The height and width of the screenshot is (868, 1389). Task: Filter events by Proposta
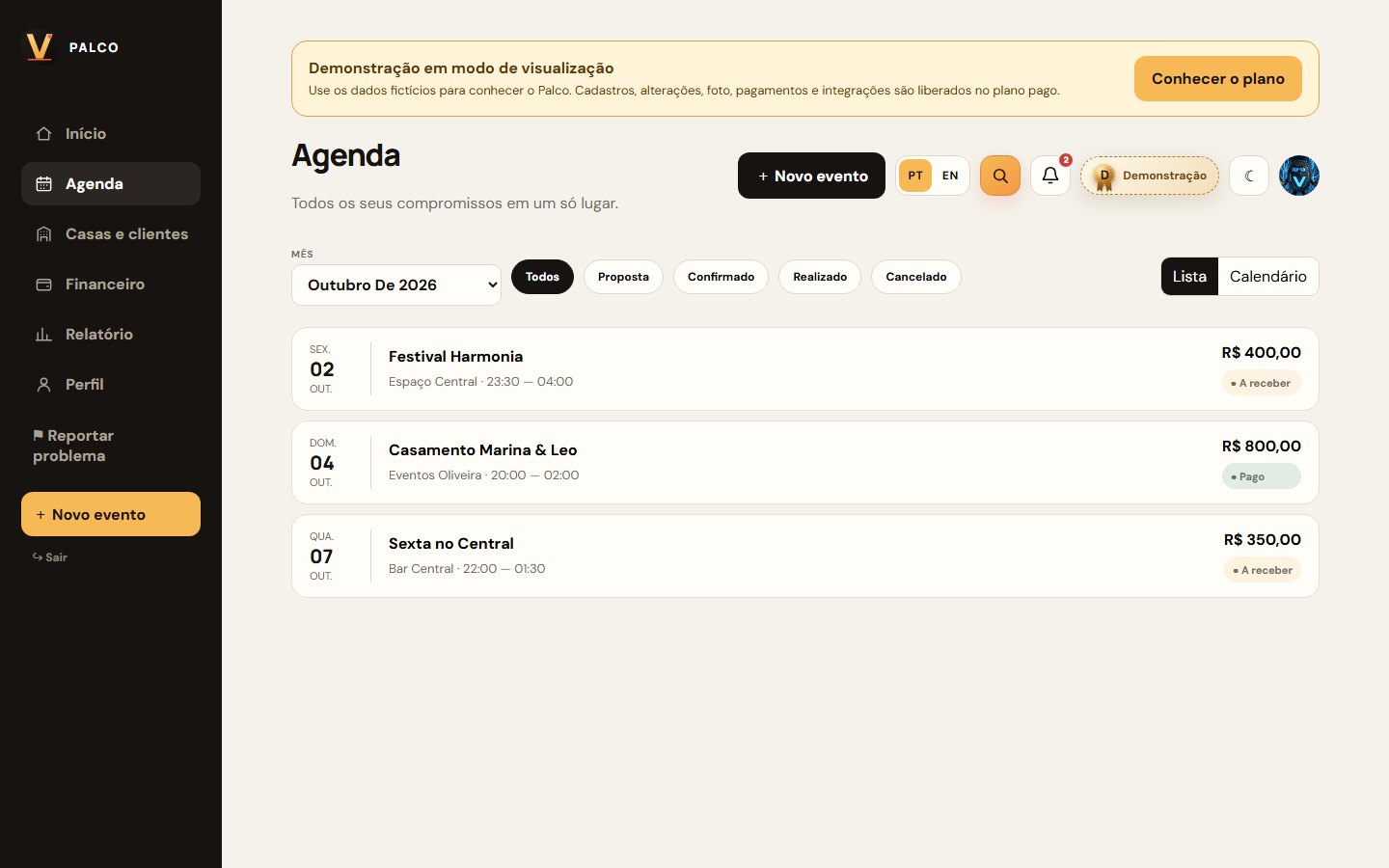tap(623, 277)
